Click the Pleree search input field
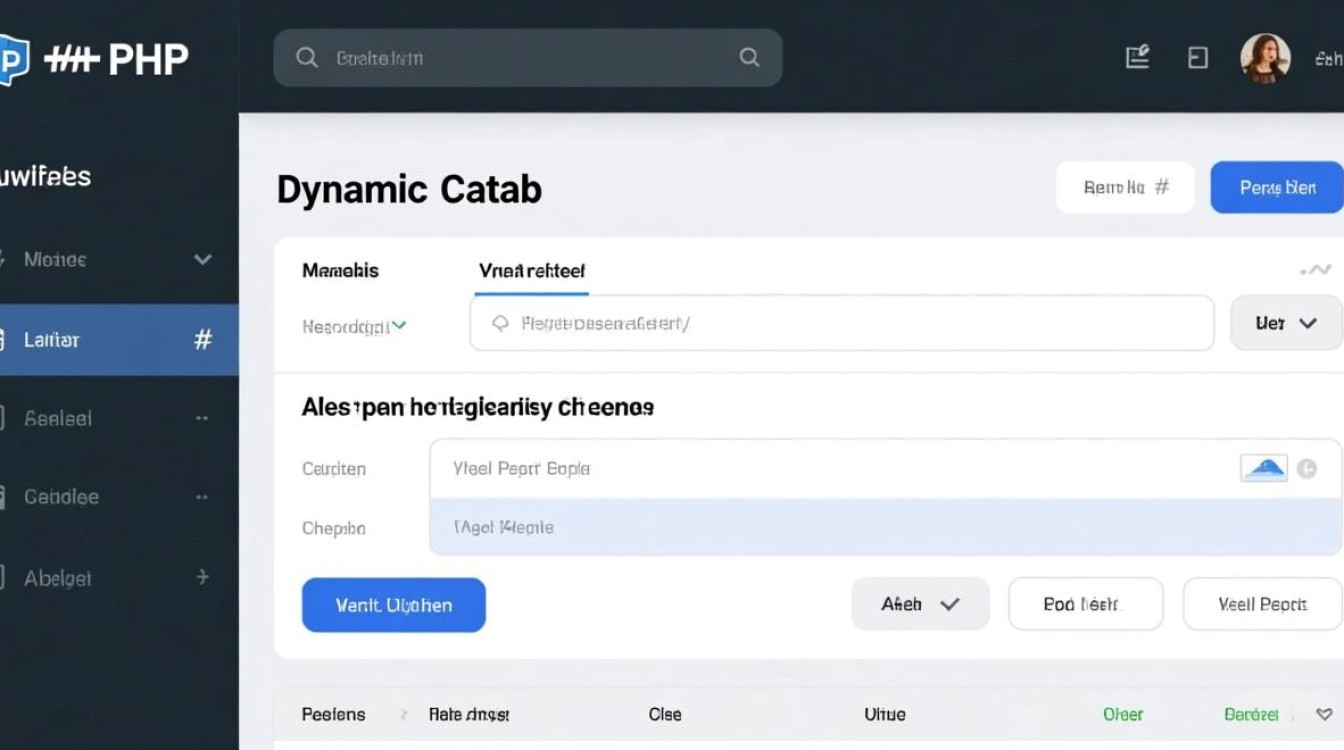Viewport: 1344px width, 750px height. [841, 323]
